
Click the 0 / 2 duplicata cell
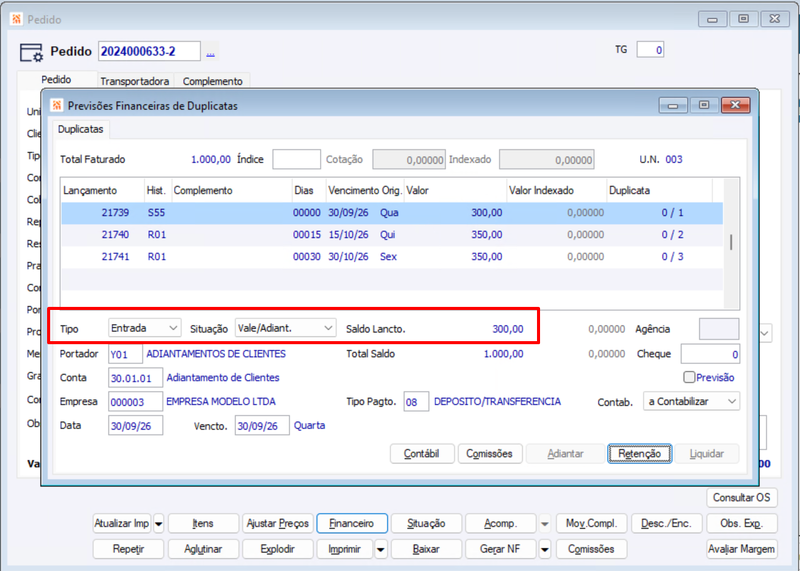[x=672, y=235]
